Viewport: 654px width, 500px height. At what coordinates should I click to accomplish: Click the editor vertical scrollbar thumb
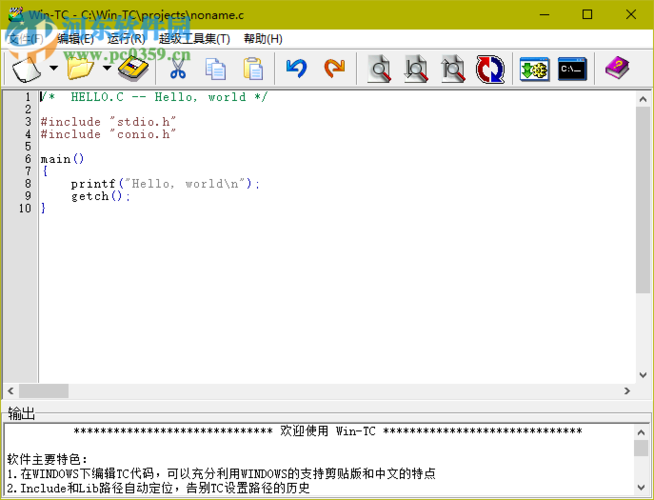tap(643, 200)
